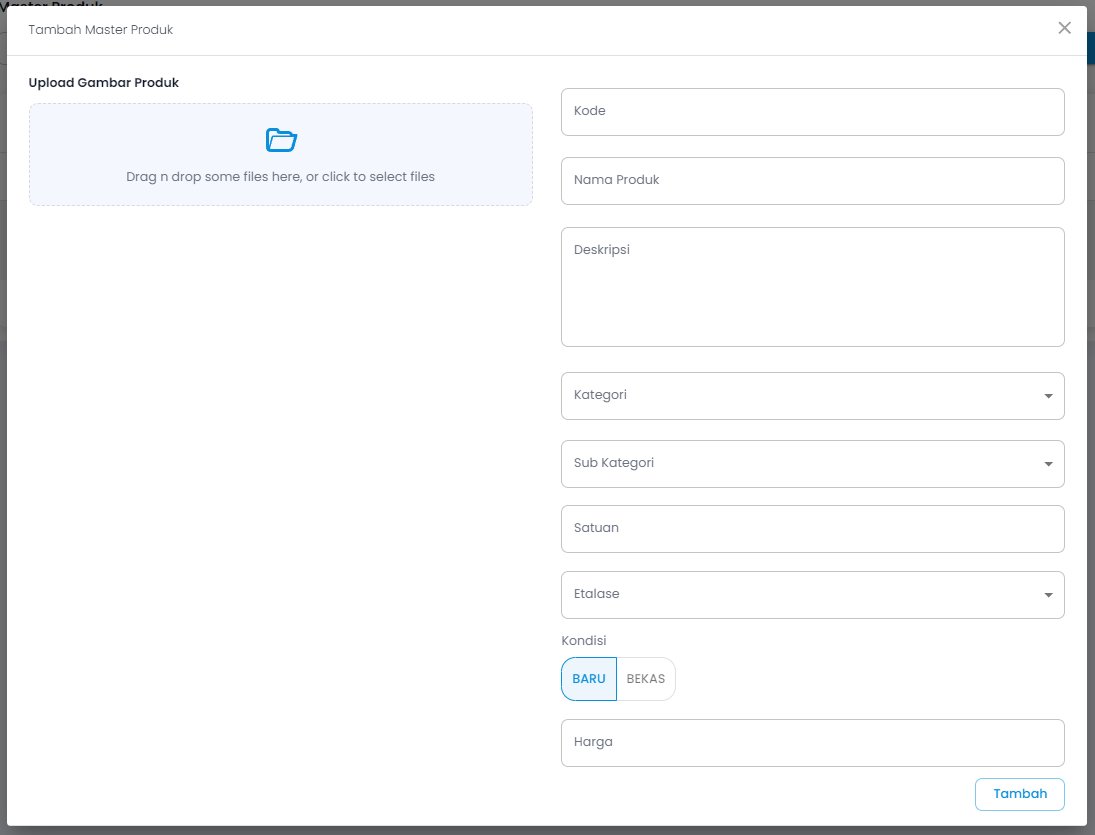Focus the Harga price field
Image resolution: width=1095 pixels, height=835 pixels.
(813, 742)
